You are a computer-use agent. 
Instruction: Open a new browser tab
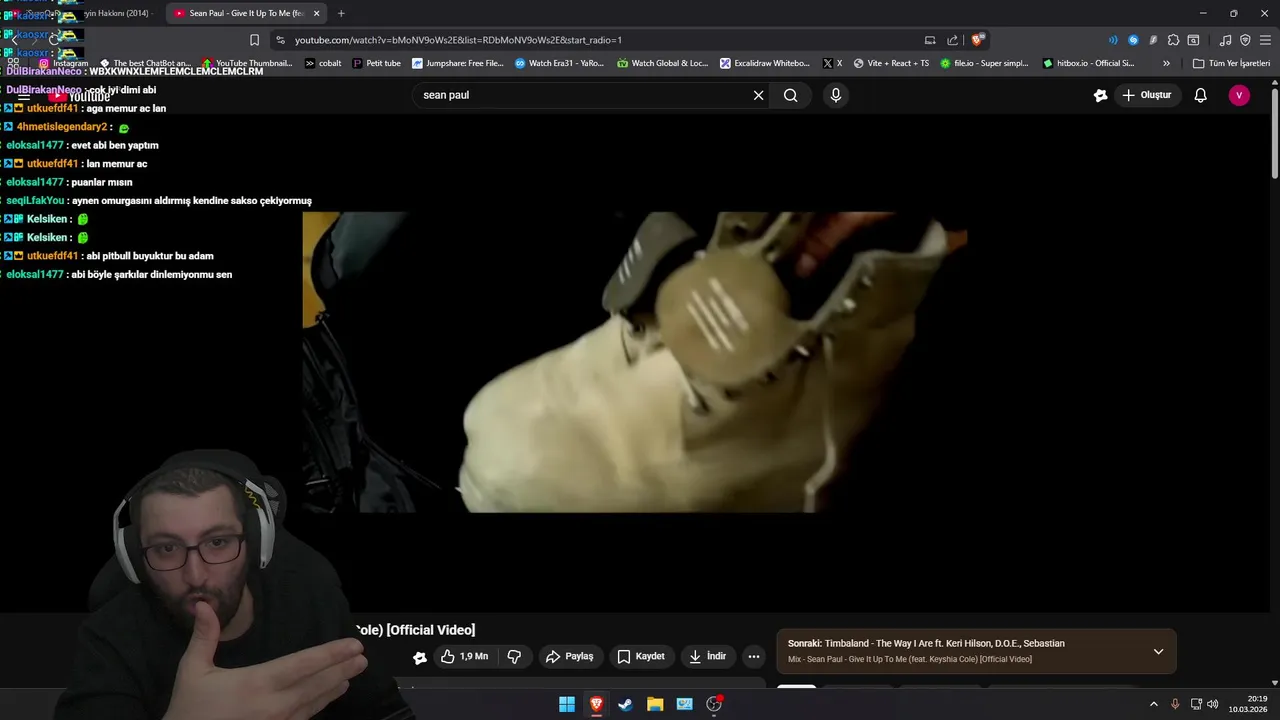pos(341,13)
